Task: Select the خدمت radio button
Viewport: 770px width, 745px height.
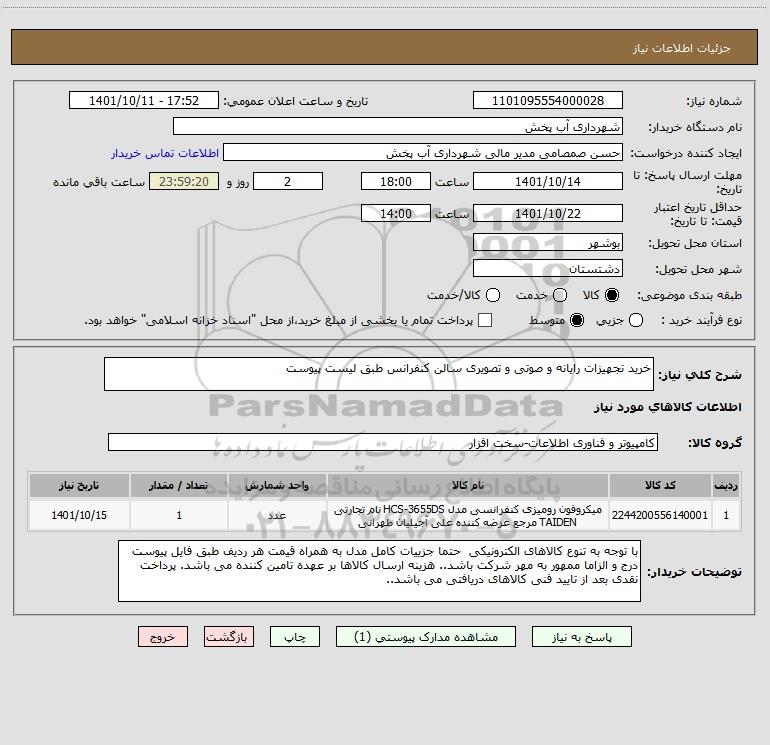Action: point(560,295)
